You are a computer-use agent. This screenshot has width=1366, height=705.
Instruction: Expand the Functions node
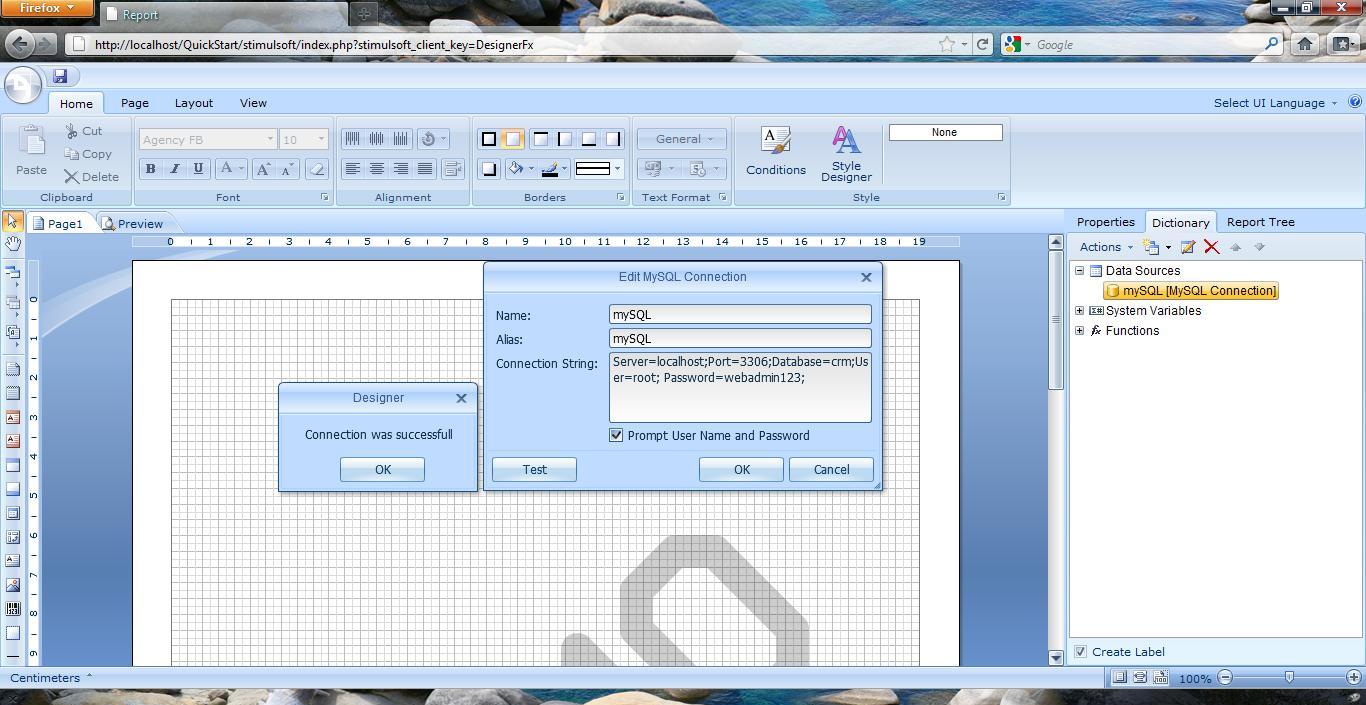coord(1080,330)
